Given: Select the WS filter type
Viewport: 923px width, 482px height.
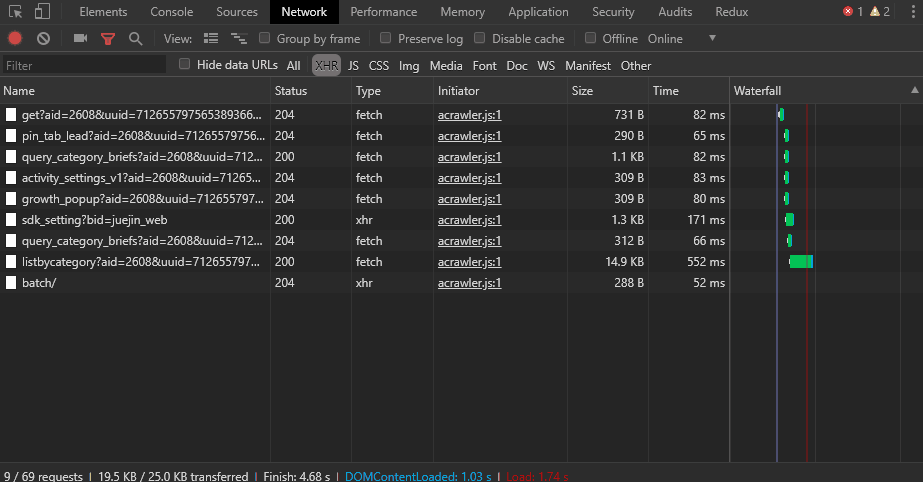Looking at the screenshot, I should coord(546,66).
